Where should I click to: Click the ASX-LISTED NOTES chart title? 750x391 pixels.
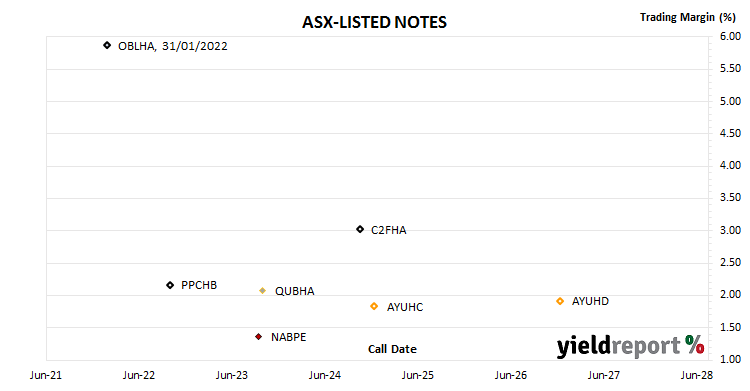click(375, 22)
